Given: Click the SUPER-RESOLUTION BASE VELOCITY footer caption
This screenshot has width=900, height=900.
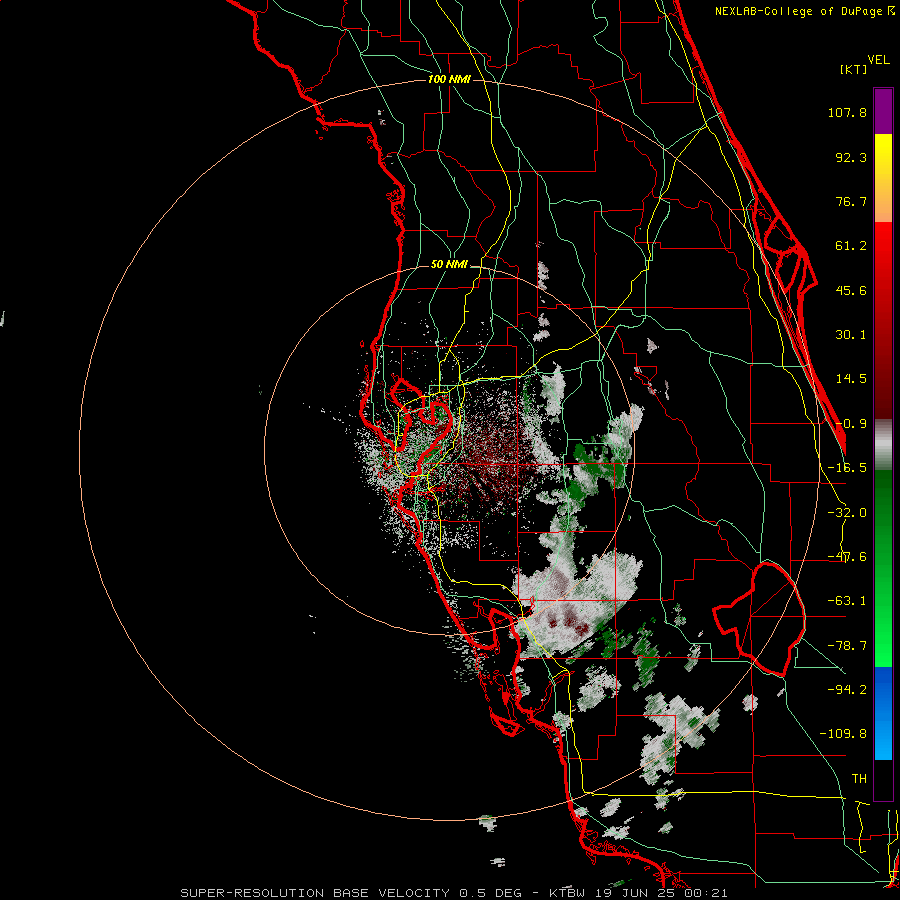Looking at the screenshot, I should coord(453,893).
